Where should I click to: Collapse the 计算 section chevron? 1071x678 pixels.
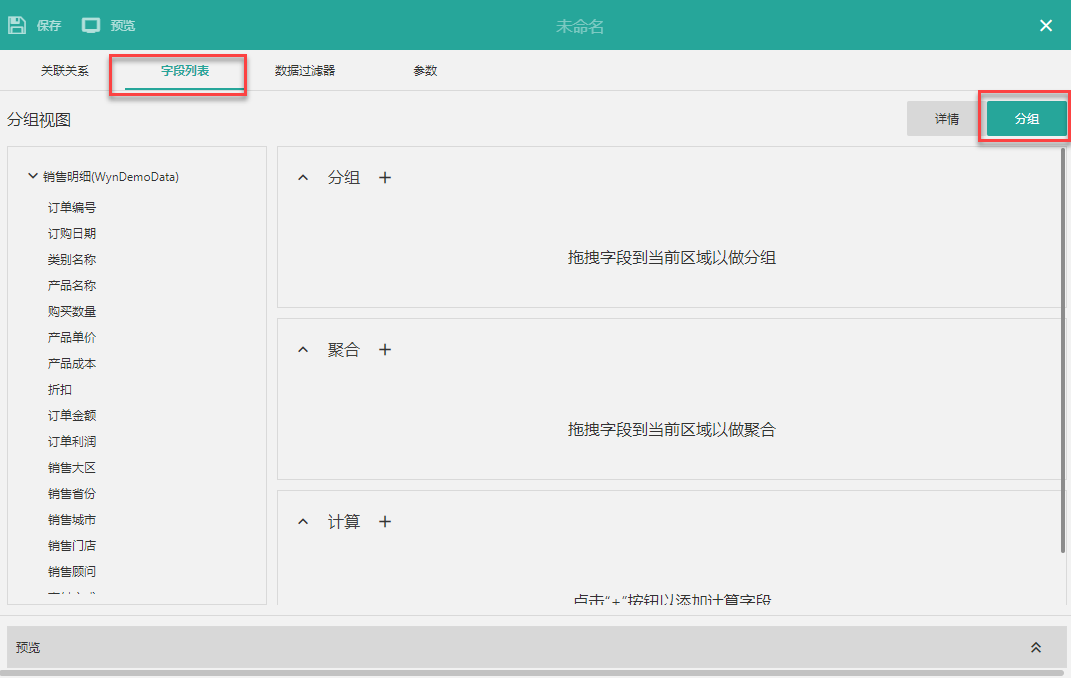point(303,522)
